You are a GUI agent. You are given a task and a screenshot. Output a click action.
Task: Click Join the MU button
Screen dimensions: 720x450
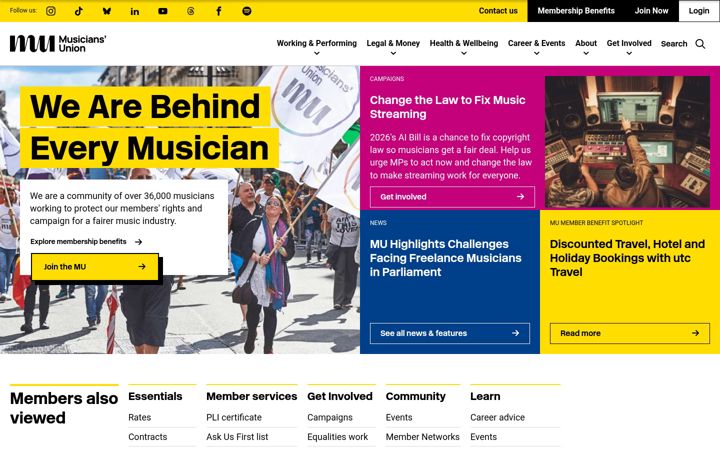[x=95, y=267]
